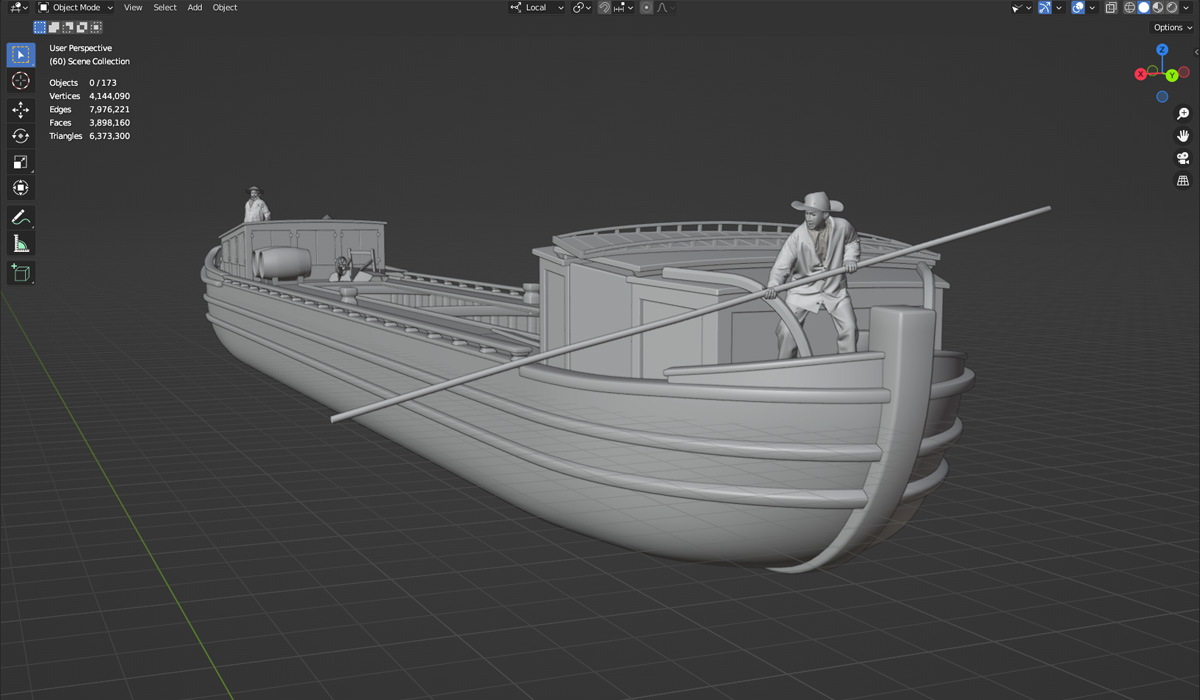Click the negative Z axis gizmo dot
The image size is (1200, 700).
click(x=1162, y=97)
